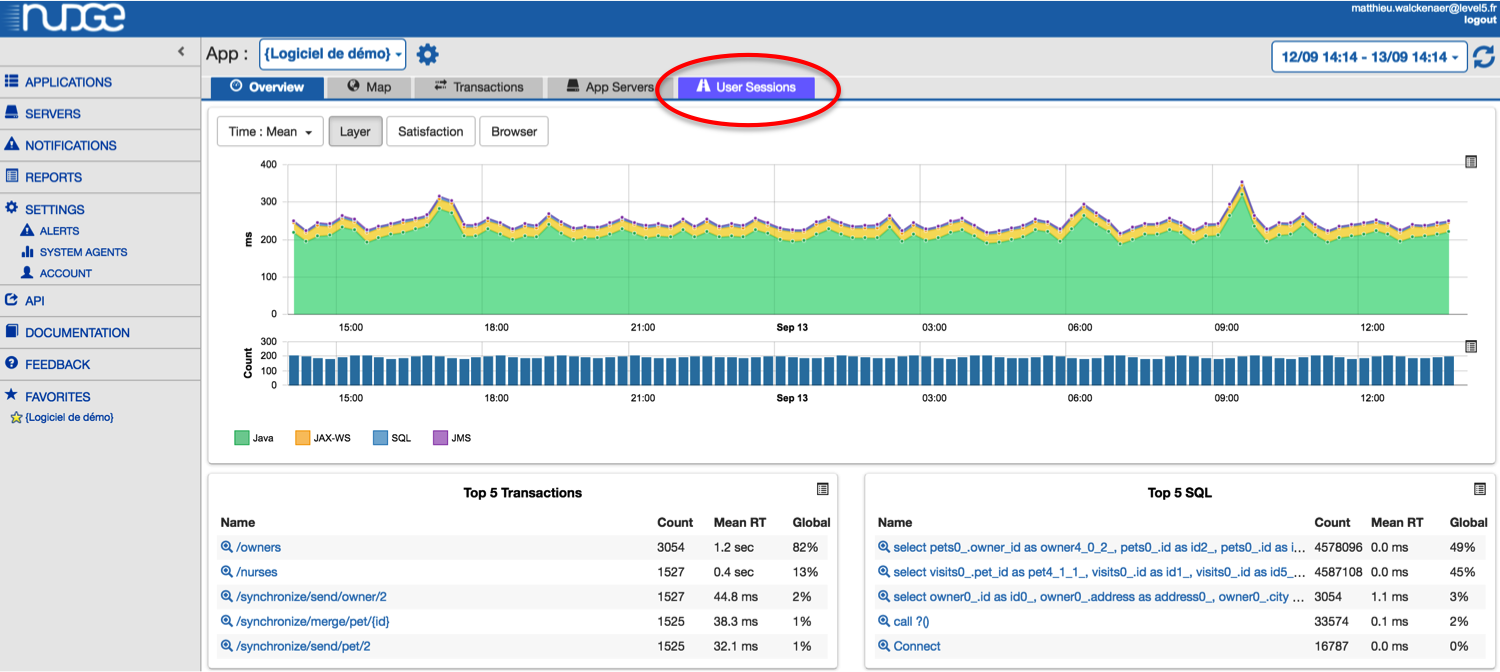1500x672 pixels.
Task: Toggle chart view to Satisfaction
Action: (430, 131)
